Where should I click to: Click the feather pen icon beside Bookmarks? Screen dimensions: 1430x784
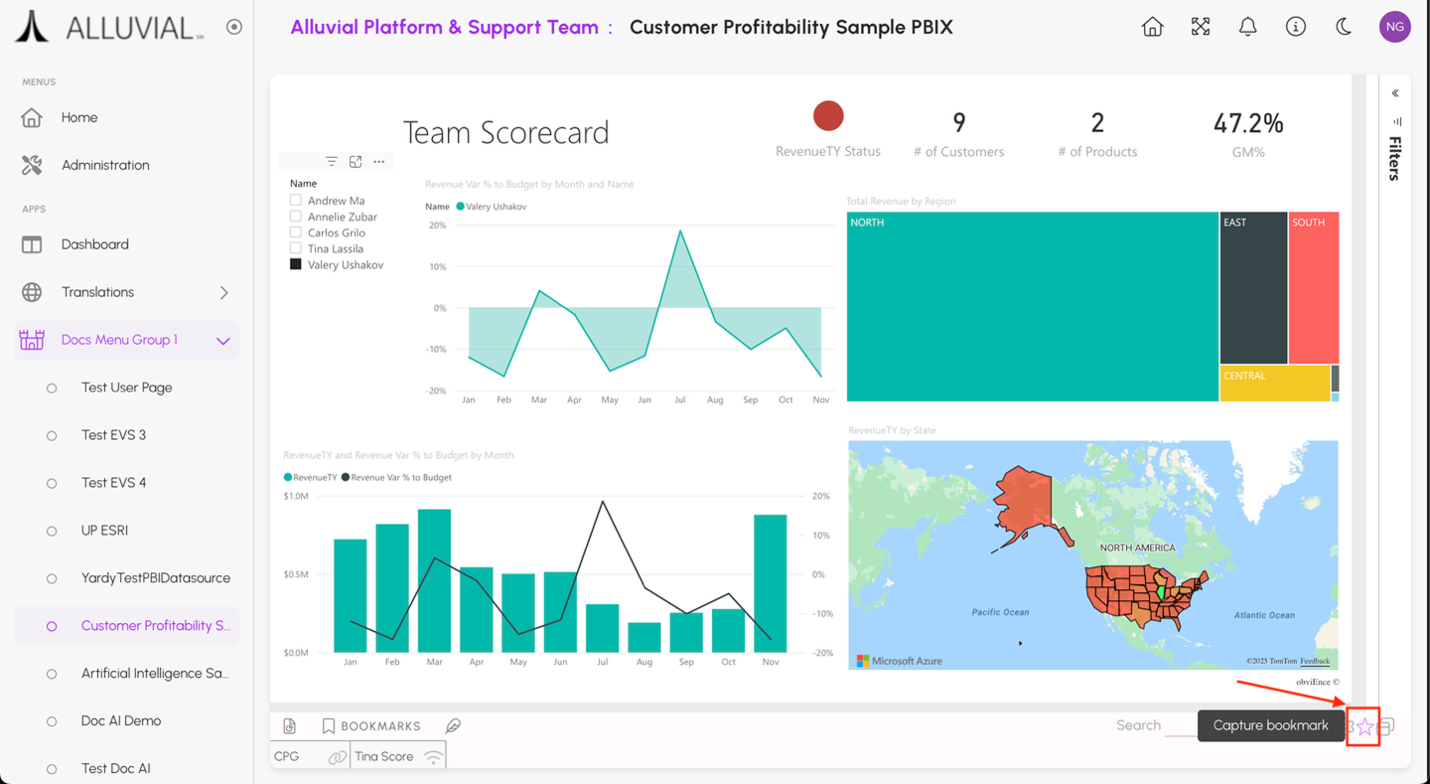453,726
